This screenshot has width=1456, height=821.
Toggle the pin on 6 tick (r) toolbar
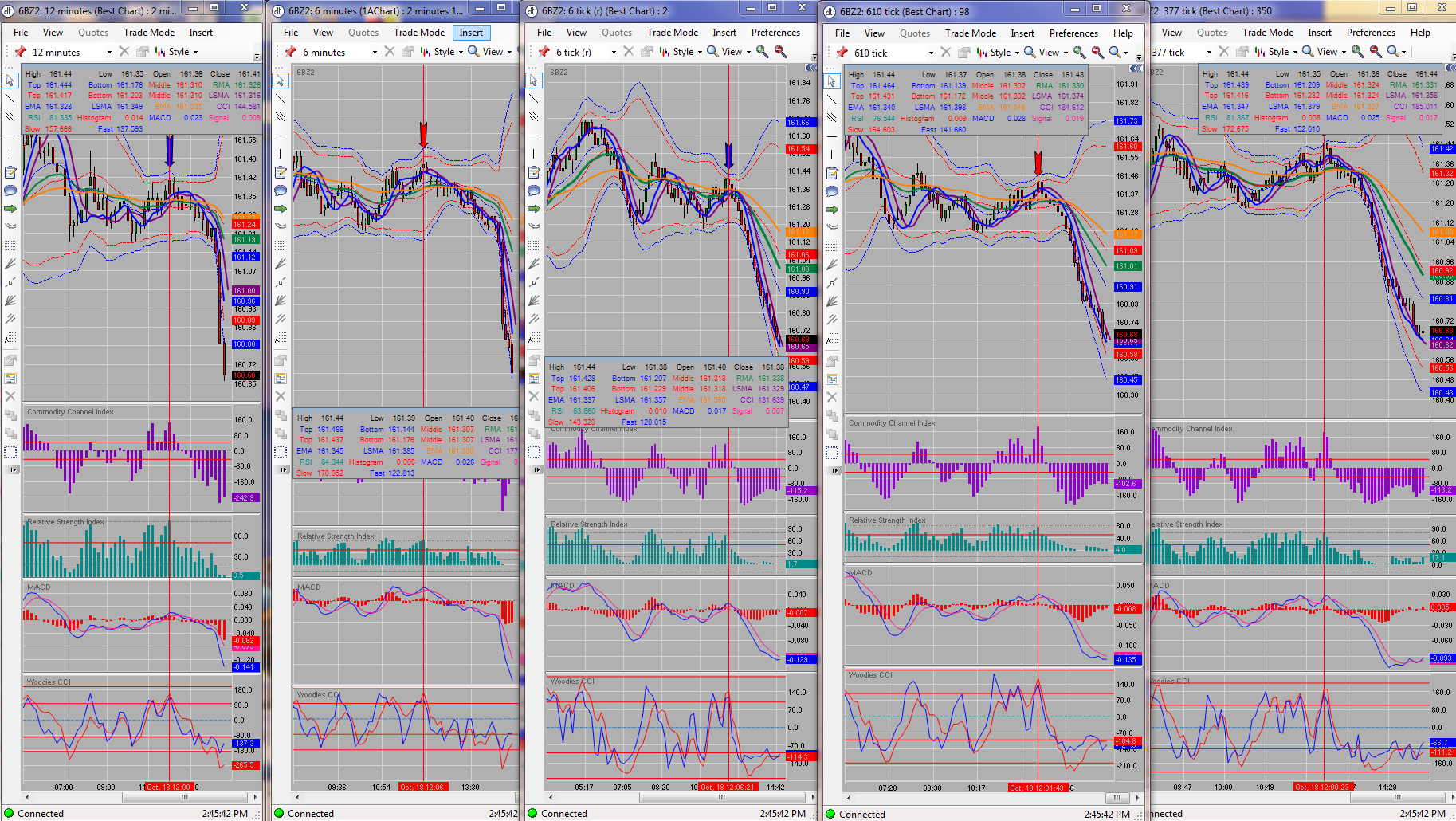coord(544,52)
